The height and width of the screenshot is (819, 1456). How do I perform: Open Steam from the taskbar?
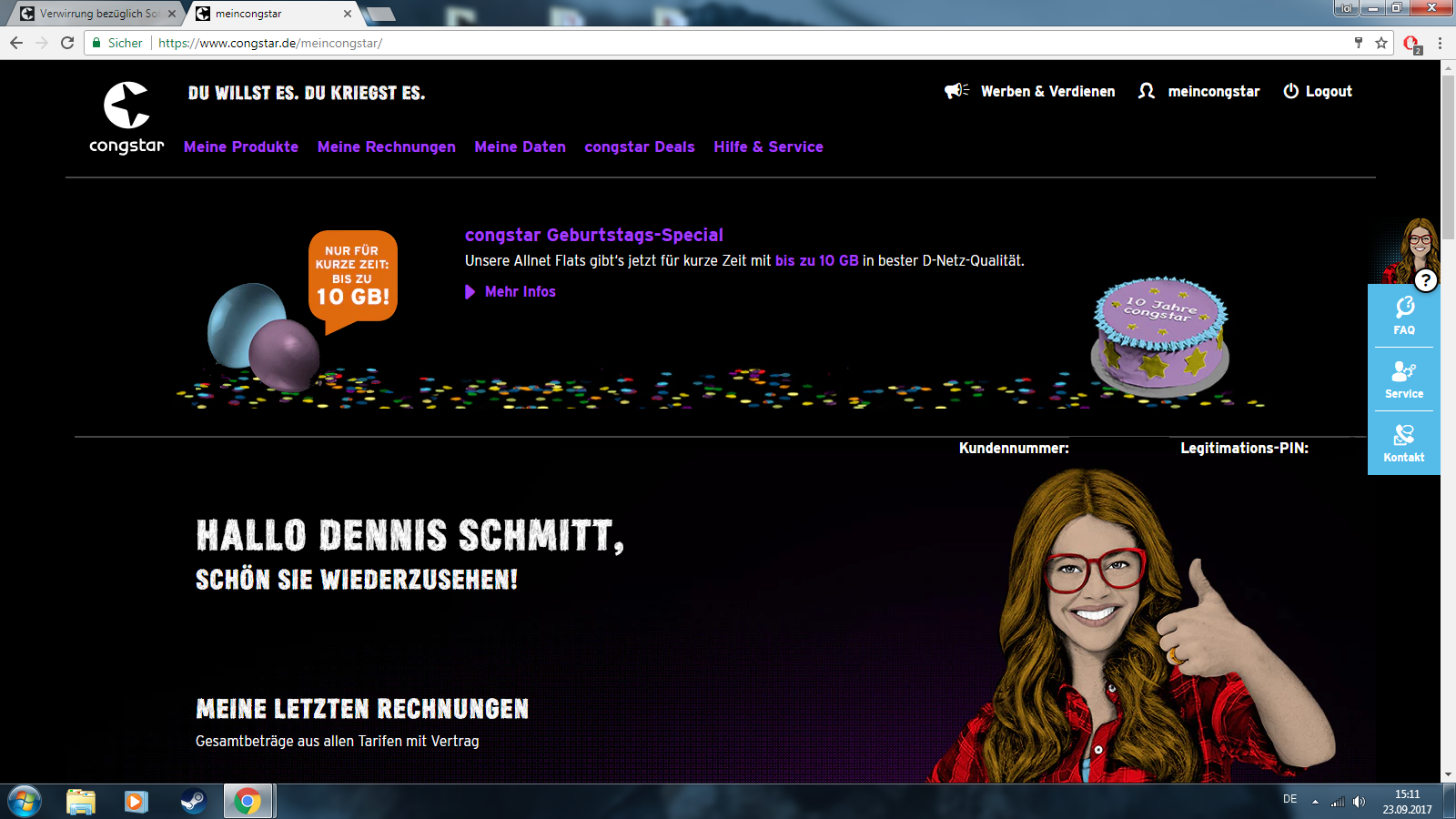192,802
